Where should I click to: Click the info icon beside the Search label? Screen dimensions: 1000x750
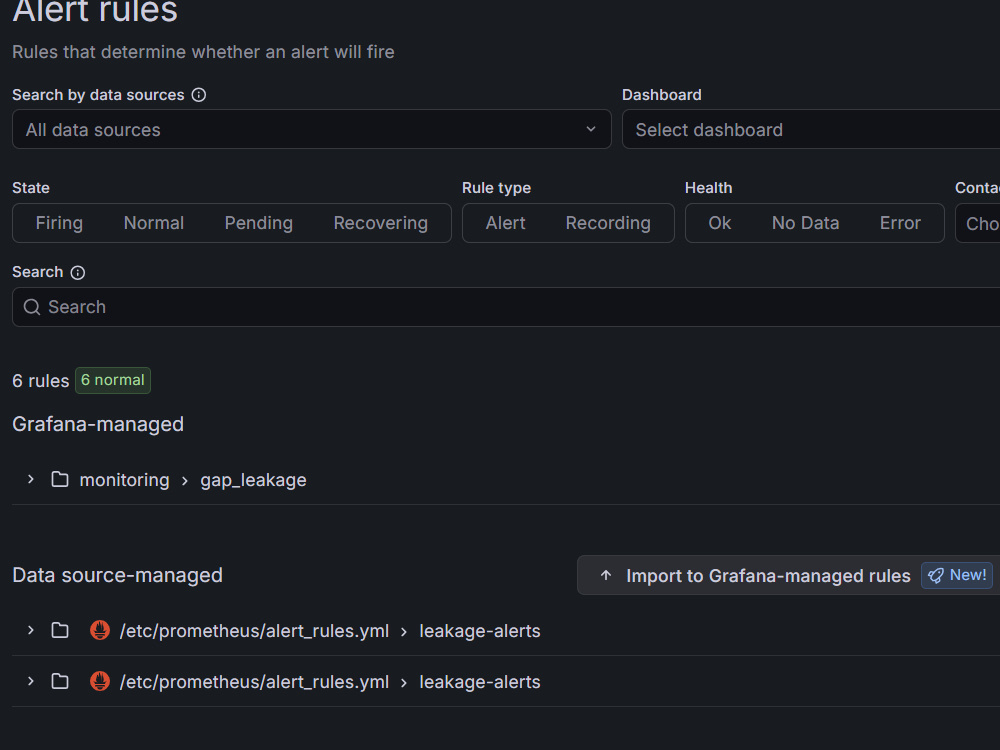pyautogui.click(x=78, y=273)
